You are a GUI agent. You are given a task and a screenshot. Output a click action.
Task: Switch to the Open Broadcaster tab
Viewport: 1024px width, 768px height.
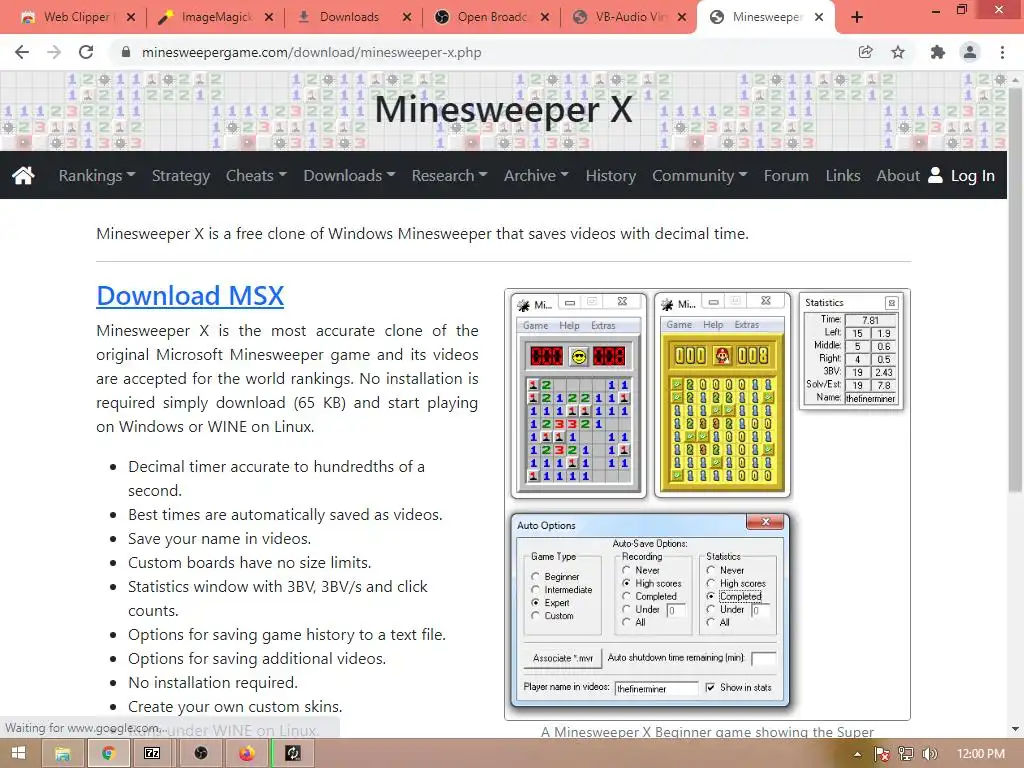tap(491, 18)
